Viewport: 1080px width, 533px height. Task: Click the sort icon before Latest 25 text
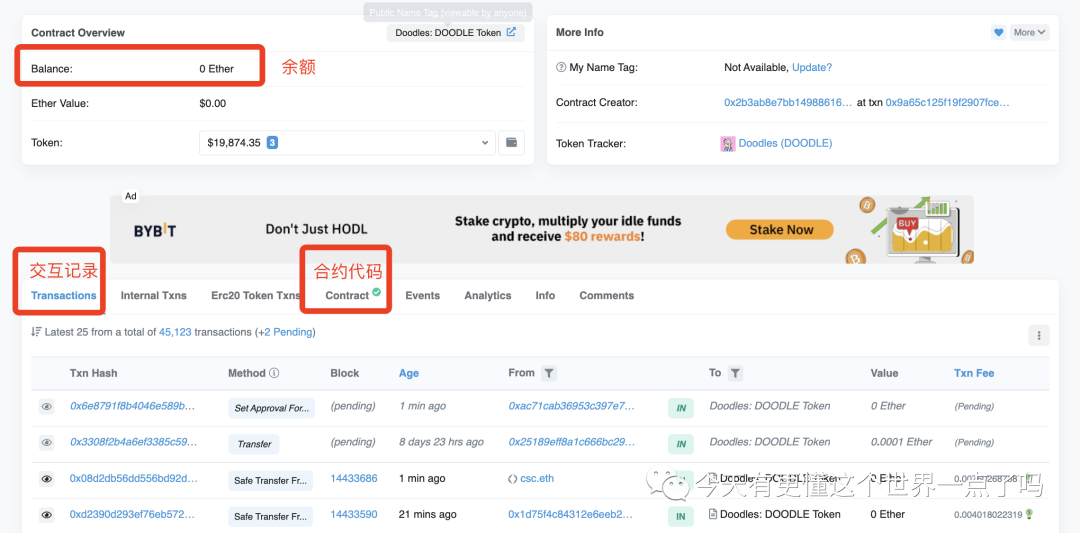point(37,332)
